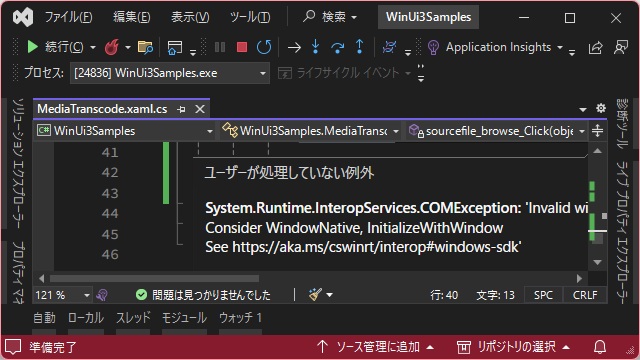Open the tab list dropdown arrow
Viewport: 640px width, 360px height.
[x=583, y=109]
